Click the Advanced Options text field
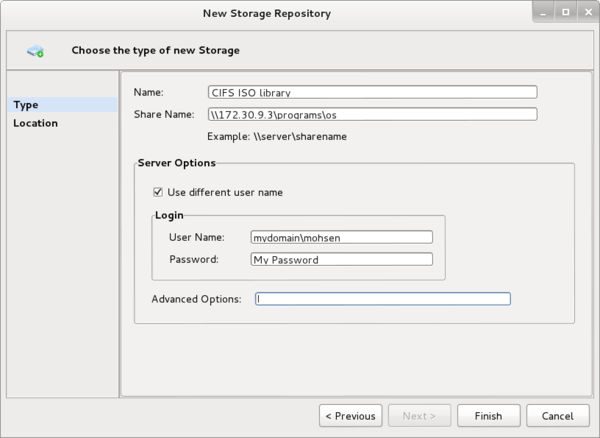The height and width of the screenshot is (438, 600). click(x=382, y=299)
